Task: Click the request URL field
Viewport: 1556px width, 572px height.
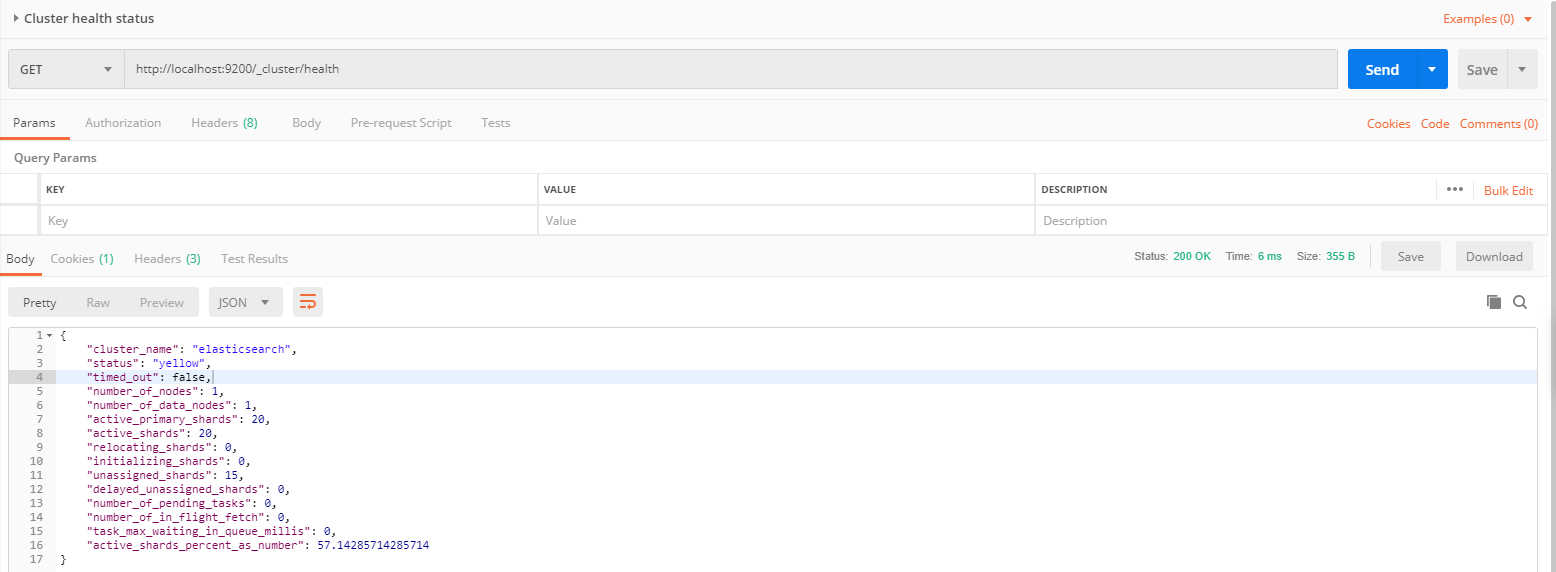Action: (731, 69)
